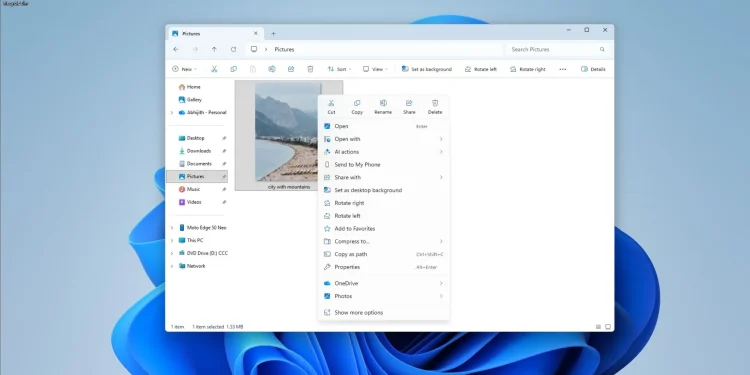750x375 pixels.
Task: Click Rotate left in the toolbar
Action: pyautogui.click(x=481, y=69)
